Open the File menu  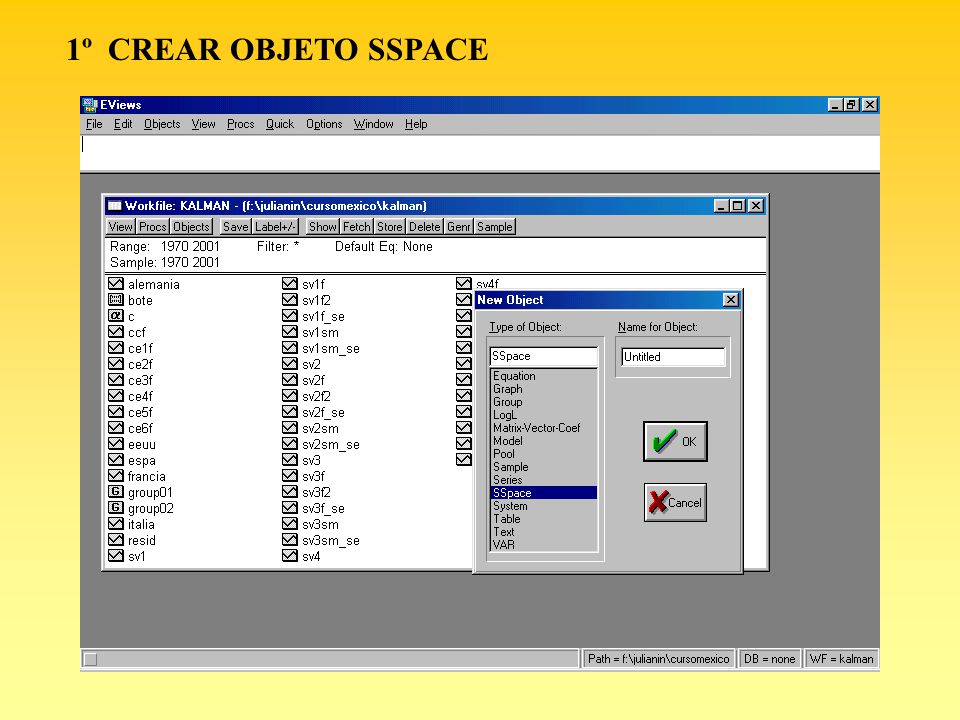(x=94, y=124)
